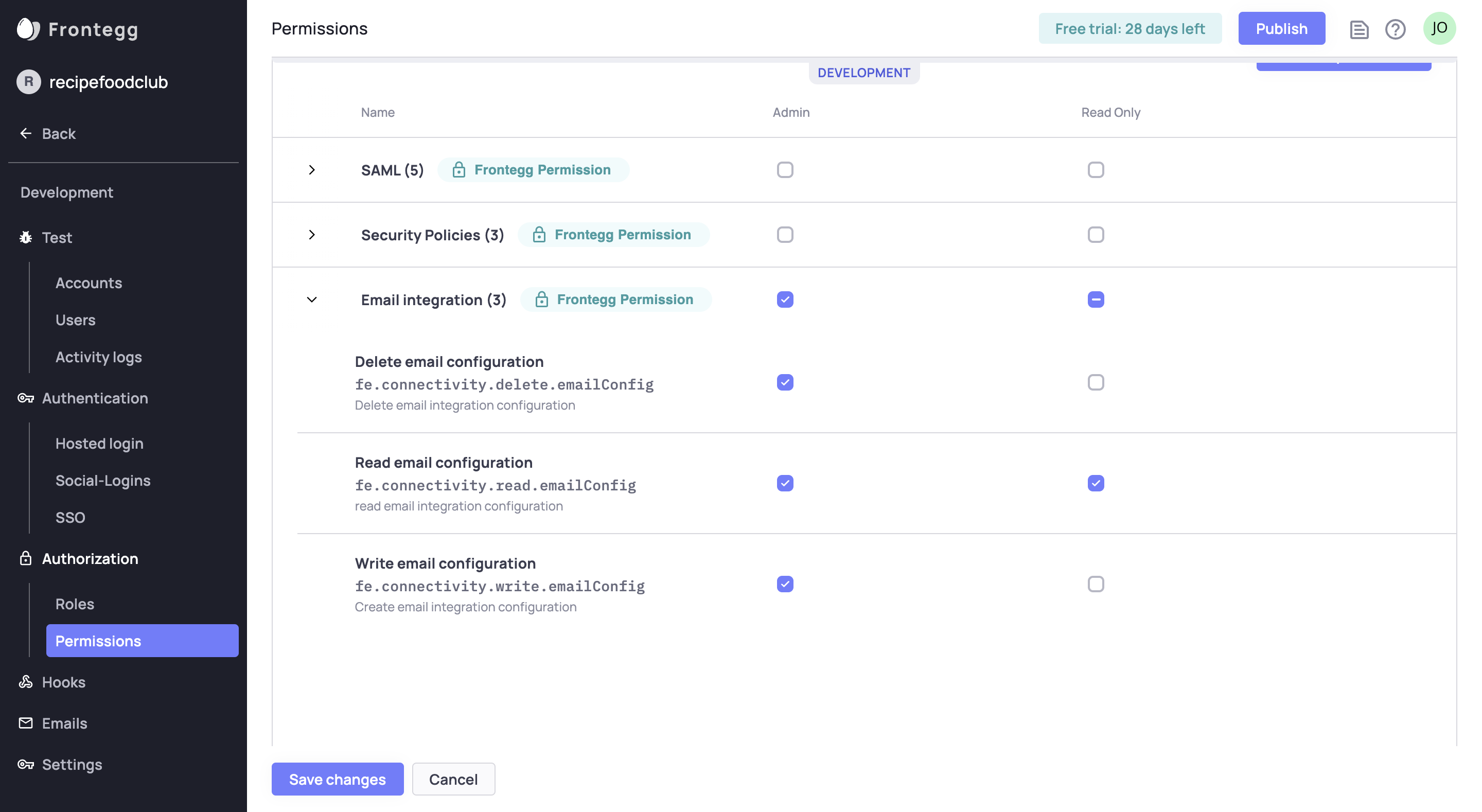This screenshot has height=812, width=1482.
Task: Click the recipefoodclub workspace name
Action: (x=108, y=82)
